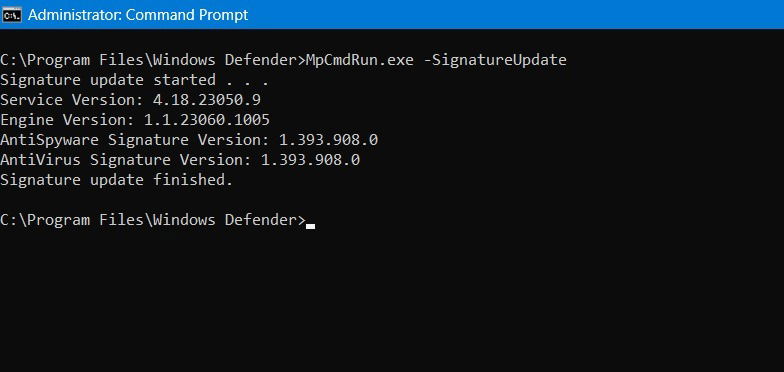Click the Signature update finished line
784x372 pixels.
tap(116, 180)
